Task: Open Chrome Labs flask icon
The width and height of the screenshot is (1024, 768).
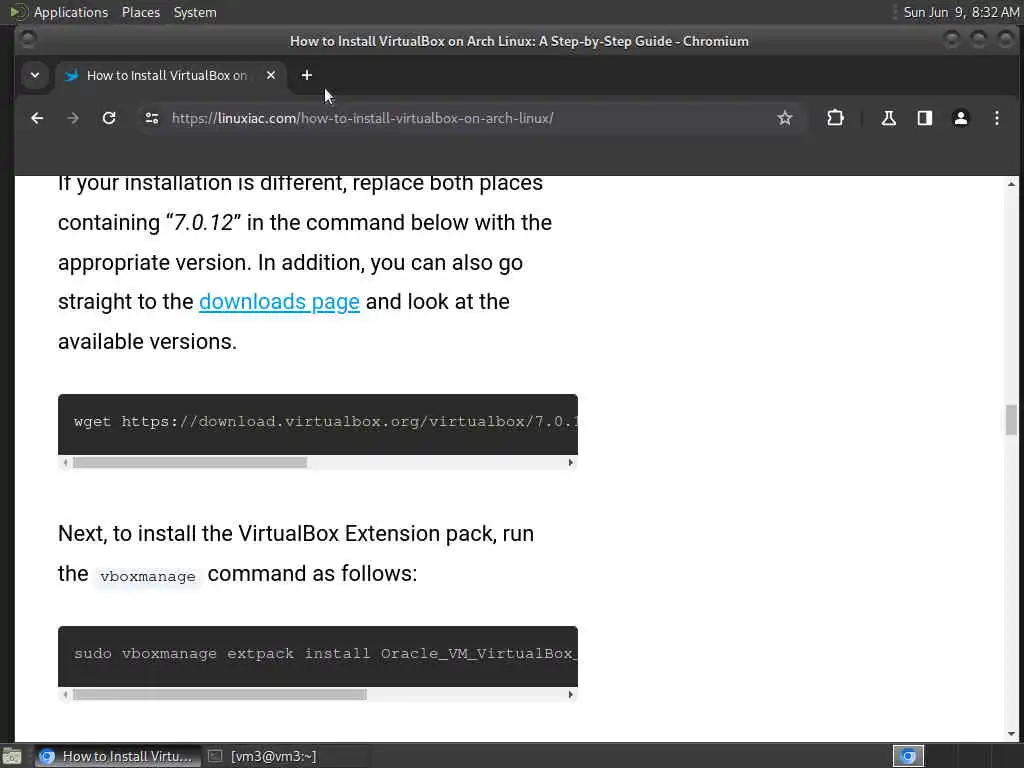Action: click(888, 118)
